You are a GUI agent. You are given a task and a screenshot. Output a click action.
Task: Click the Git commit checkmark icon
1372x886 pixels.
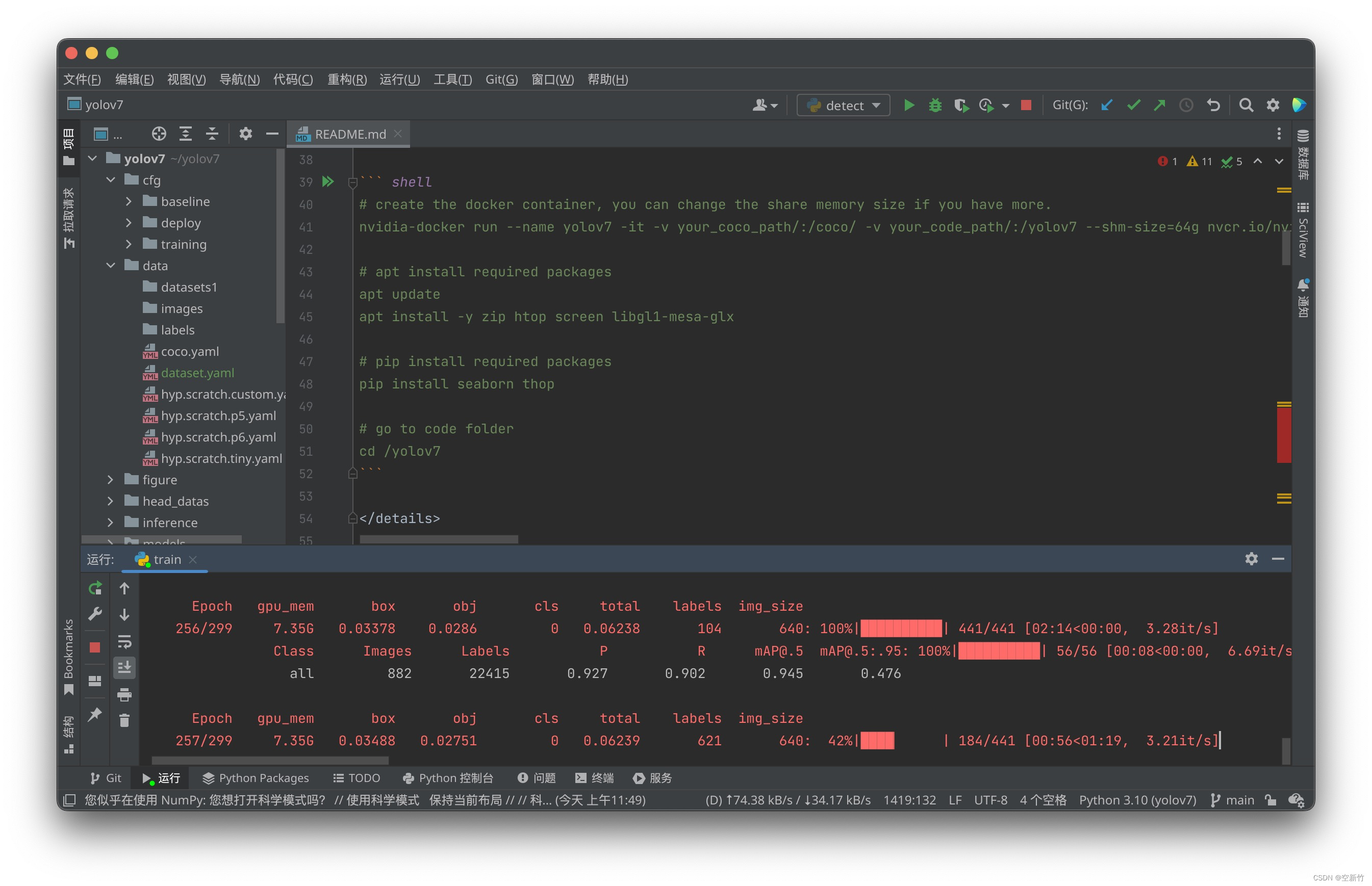tap(1133, 106)
